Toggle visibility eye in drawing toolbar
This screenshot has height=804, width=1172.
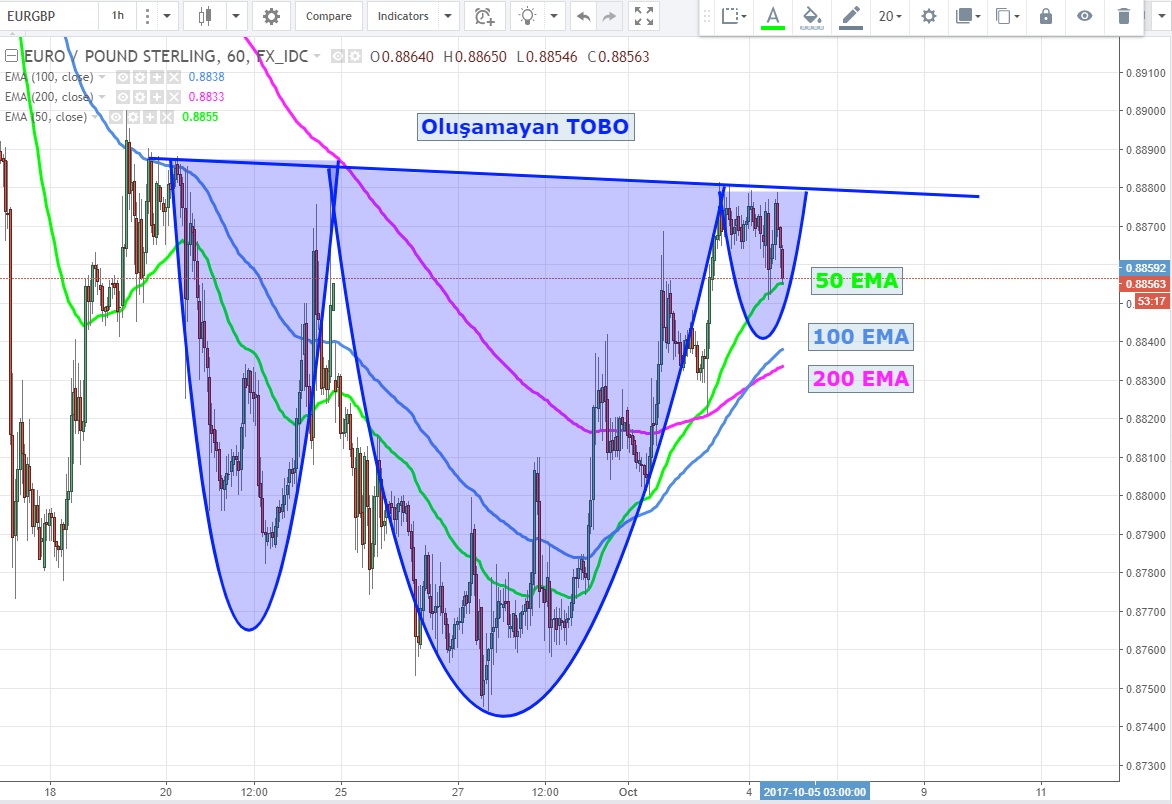[1085, 16]
